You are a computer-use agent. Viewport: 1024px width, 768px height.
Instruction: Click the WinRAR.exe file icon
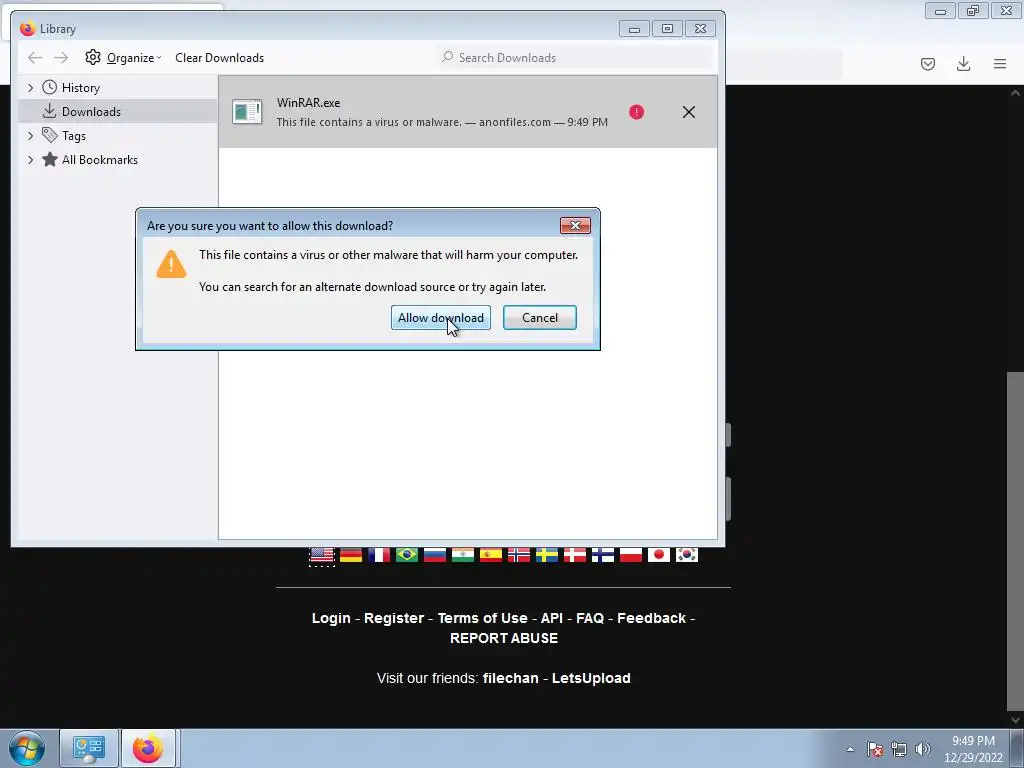click(x=247, y=112)
